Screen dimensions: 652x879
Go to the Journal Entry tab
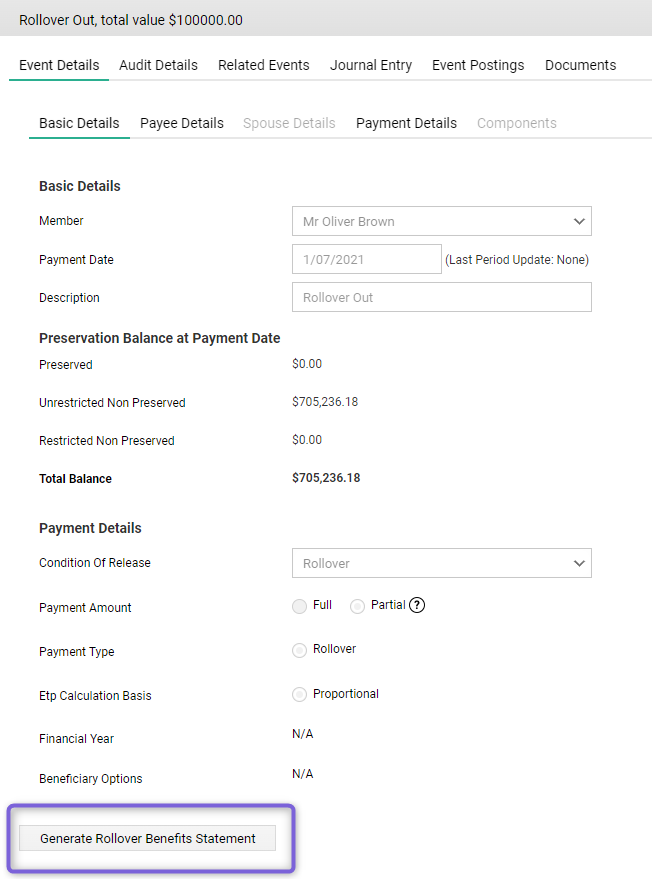370,65
